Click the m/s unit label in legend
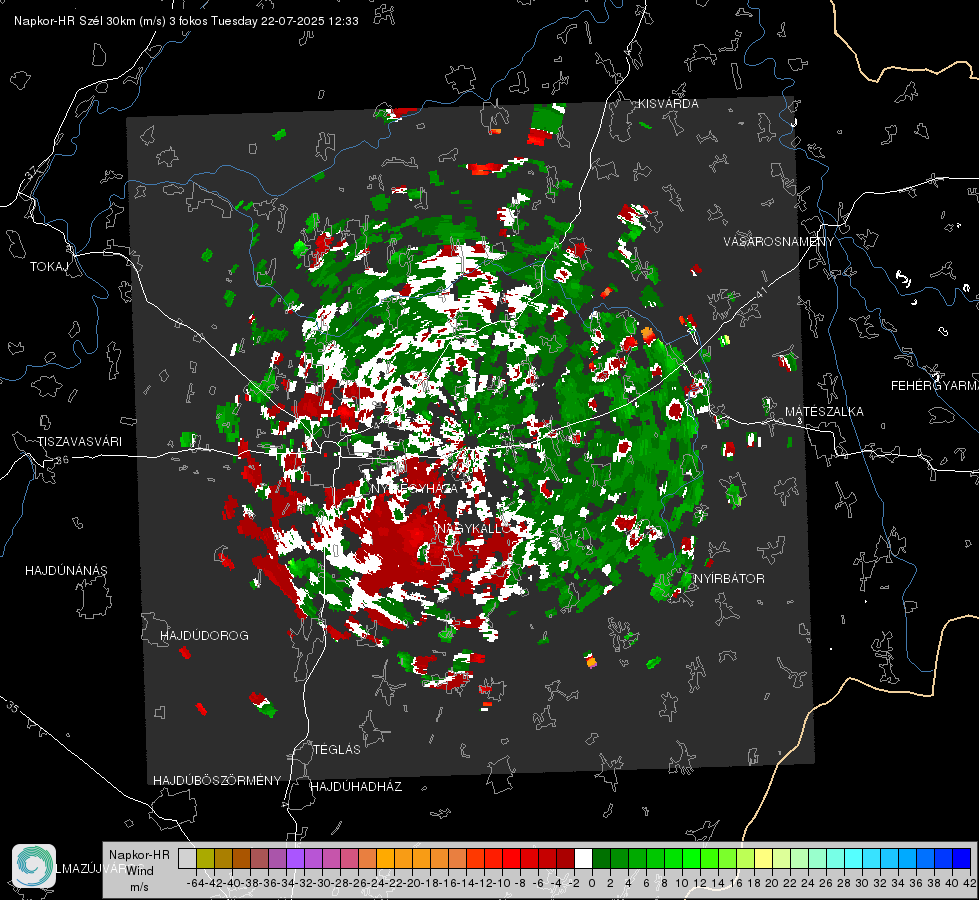 pyautogui.click(x=139, y=886)
